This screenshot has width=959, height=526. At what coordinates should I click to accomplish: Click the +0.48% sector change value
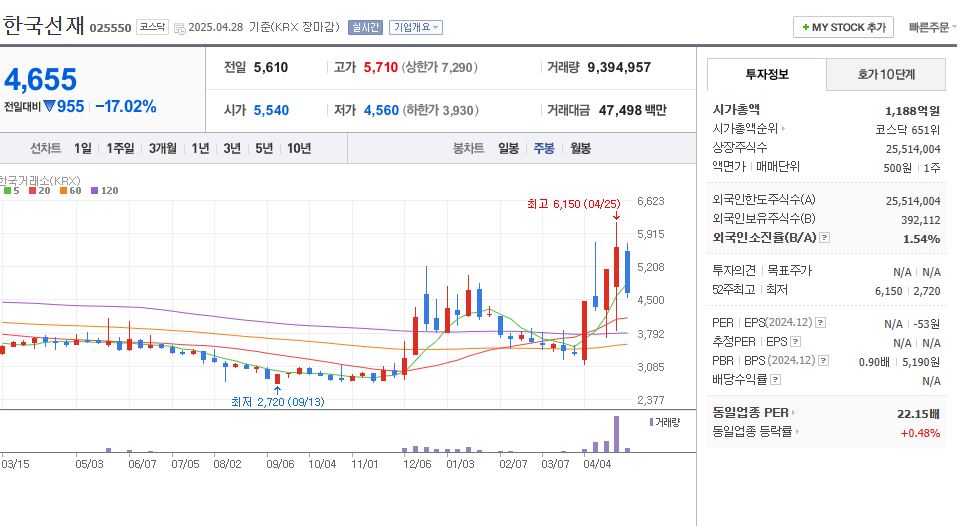coord(920,433)
